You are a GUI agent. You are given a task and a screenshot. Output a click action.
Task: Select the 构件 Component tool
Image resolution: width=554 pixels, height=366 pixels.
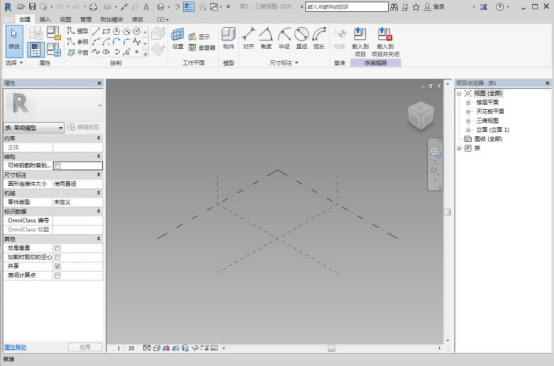coord(229,39)
